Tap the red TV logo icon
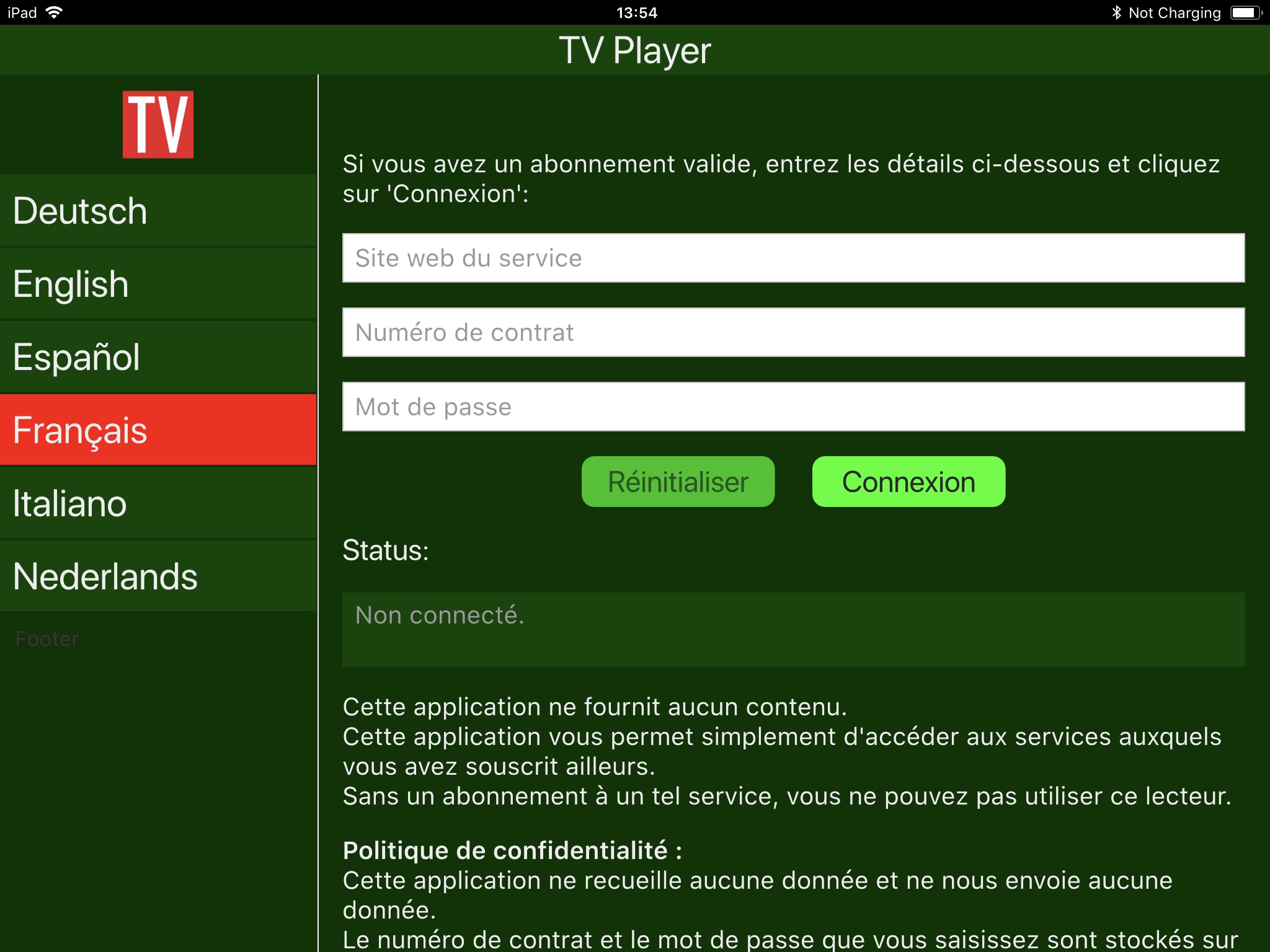Viewport: 1270px width, 952px height. 158,125
